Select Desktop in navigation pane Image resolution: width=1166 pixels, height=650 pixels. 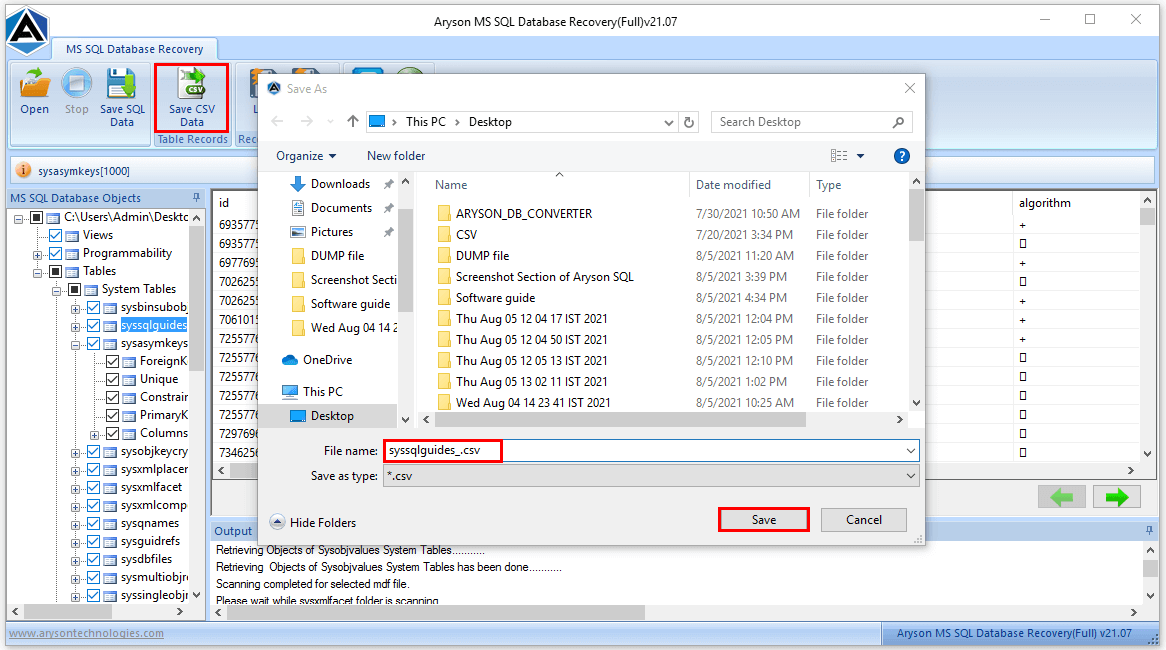click(x=332, y=416)
